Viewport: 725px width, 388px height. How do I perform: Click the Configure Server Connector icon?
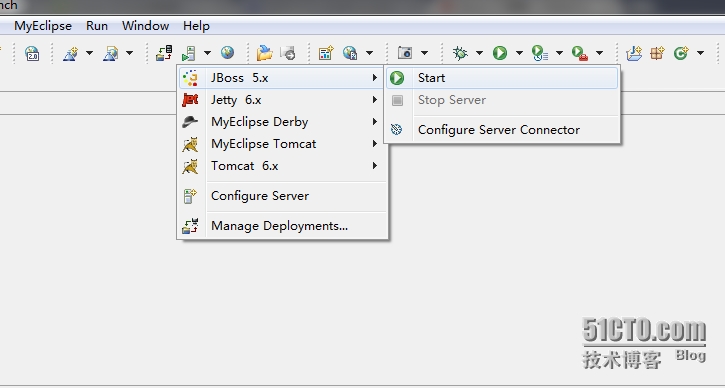click(x=396, y=129)
